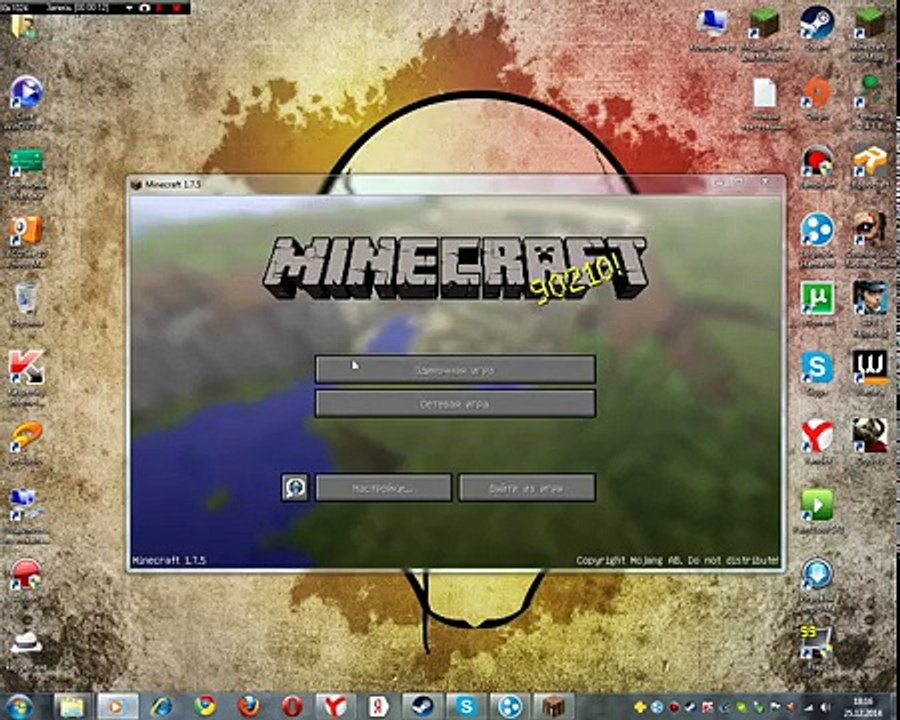Open the white hat icon on desktop
Screen dimensions: 900x720
26,642
